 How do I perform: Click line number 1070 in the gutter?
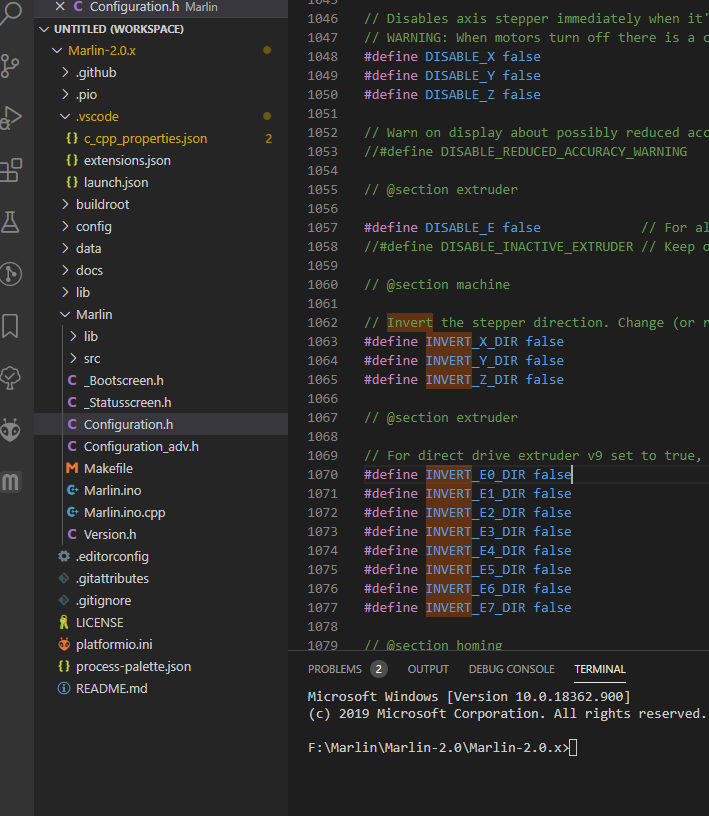coord(322,475)
